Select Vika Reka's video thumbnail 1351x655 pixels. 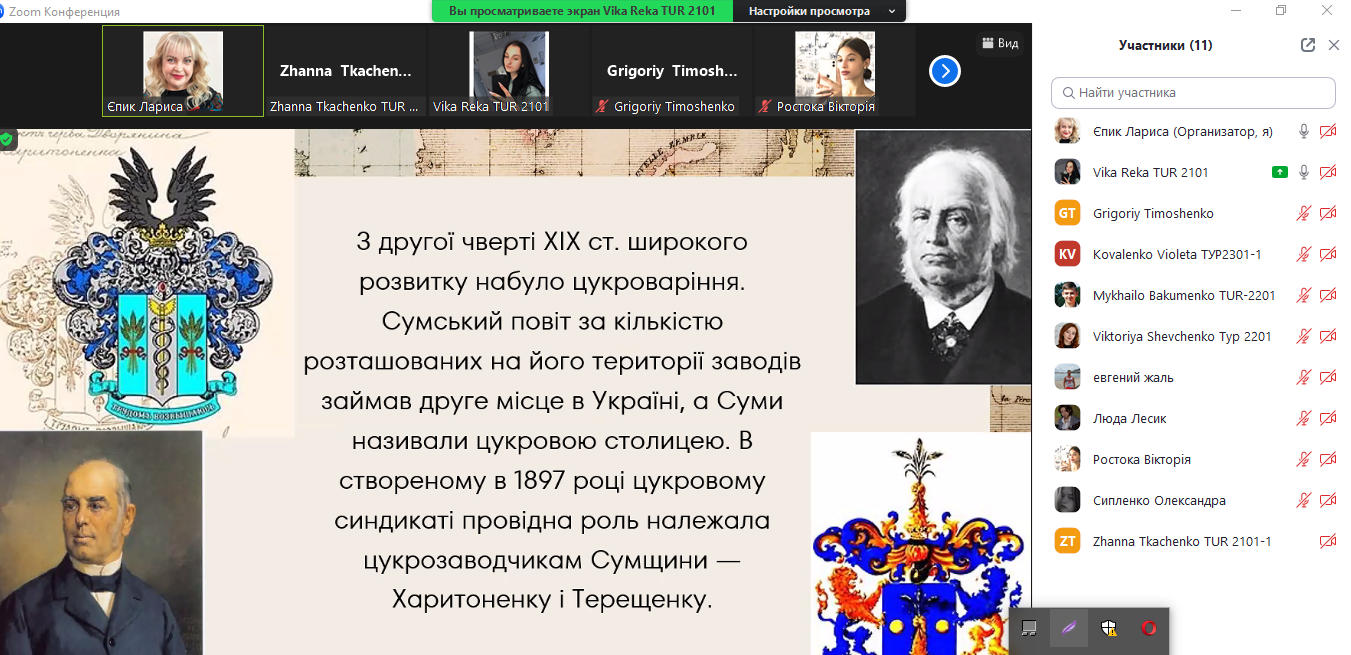coord(509,70)
